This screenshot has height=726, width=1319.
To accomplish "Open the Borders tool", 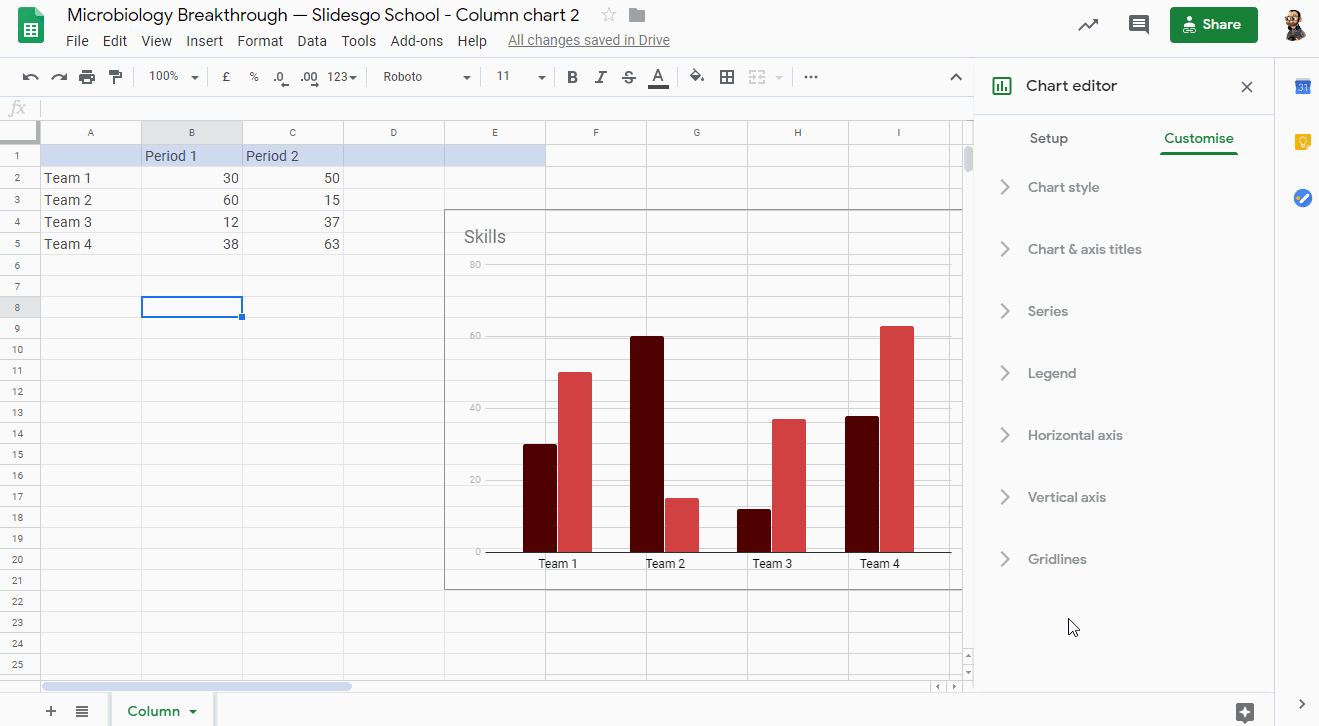I will click(727, 77).
